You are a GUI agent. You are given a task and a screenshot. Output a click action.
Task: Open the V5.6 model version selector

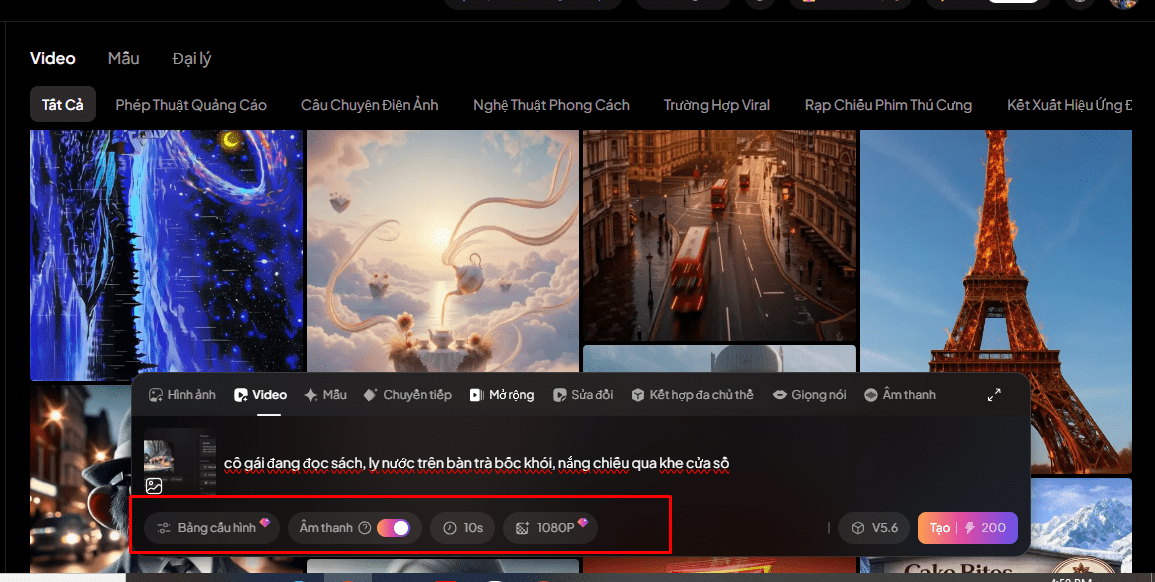[874, 528]
